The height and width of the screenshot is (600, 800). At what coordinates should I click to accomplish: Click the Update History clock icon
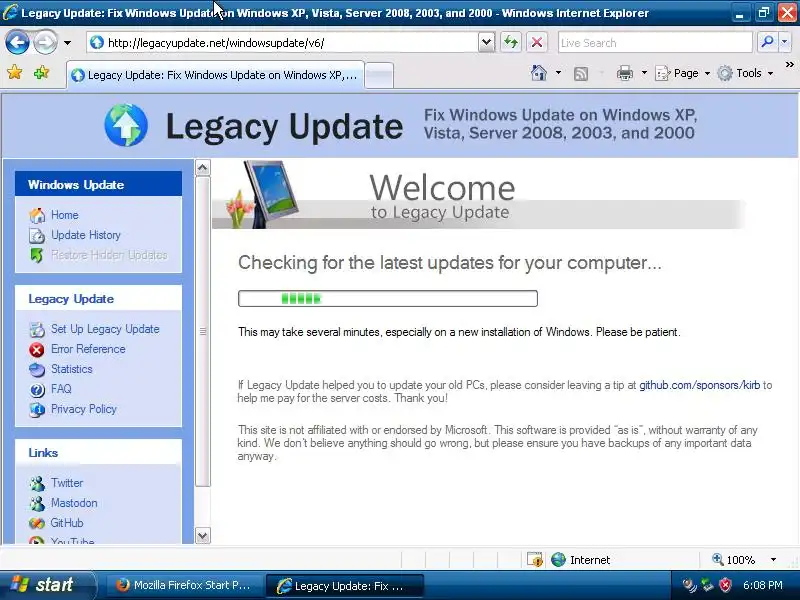pos(37,235)
